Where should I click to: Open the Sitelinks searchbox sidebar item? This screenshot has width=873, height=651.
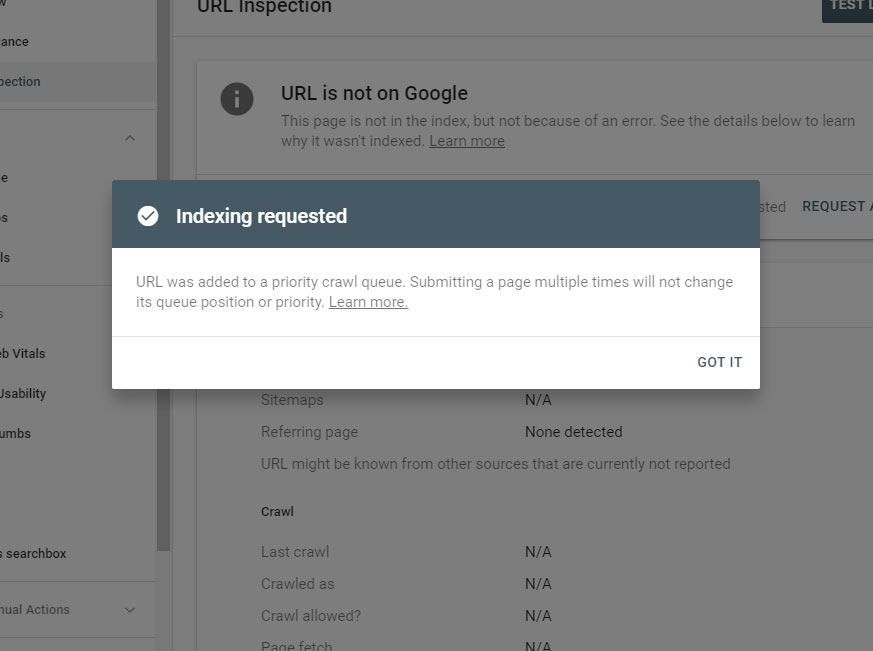click(77, 554)
